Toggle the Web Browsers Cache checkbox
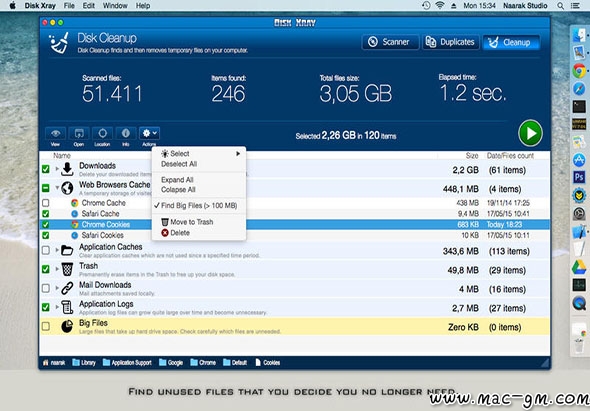Viewport: 590px width, 411px height. pos(46,188)
